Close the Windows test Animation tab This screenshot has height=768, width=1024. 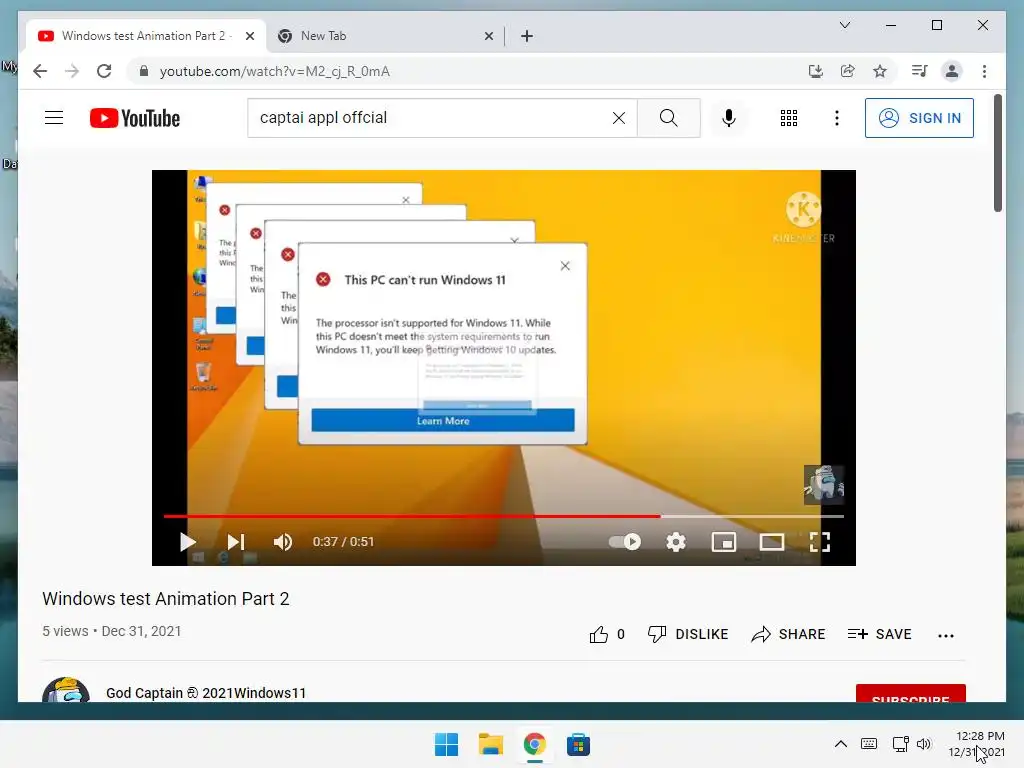tap(249, 36)
